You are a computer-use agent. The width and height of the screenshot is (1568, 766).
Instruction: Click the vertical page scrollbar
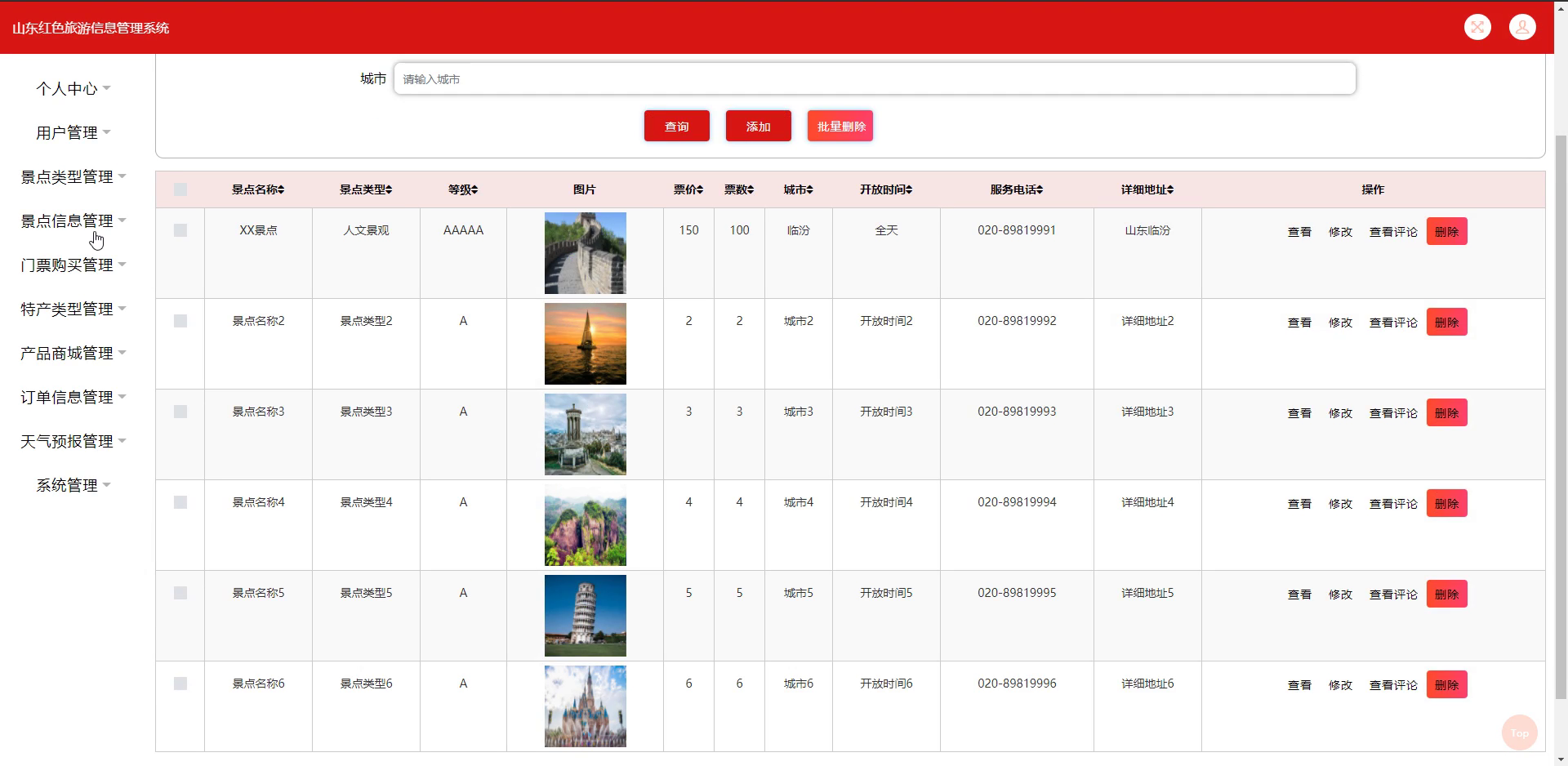[x=1561, y=416]
